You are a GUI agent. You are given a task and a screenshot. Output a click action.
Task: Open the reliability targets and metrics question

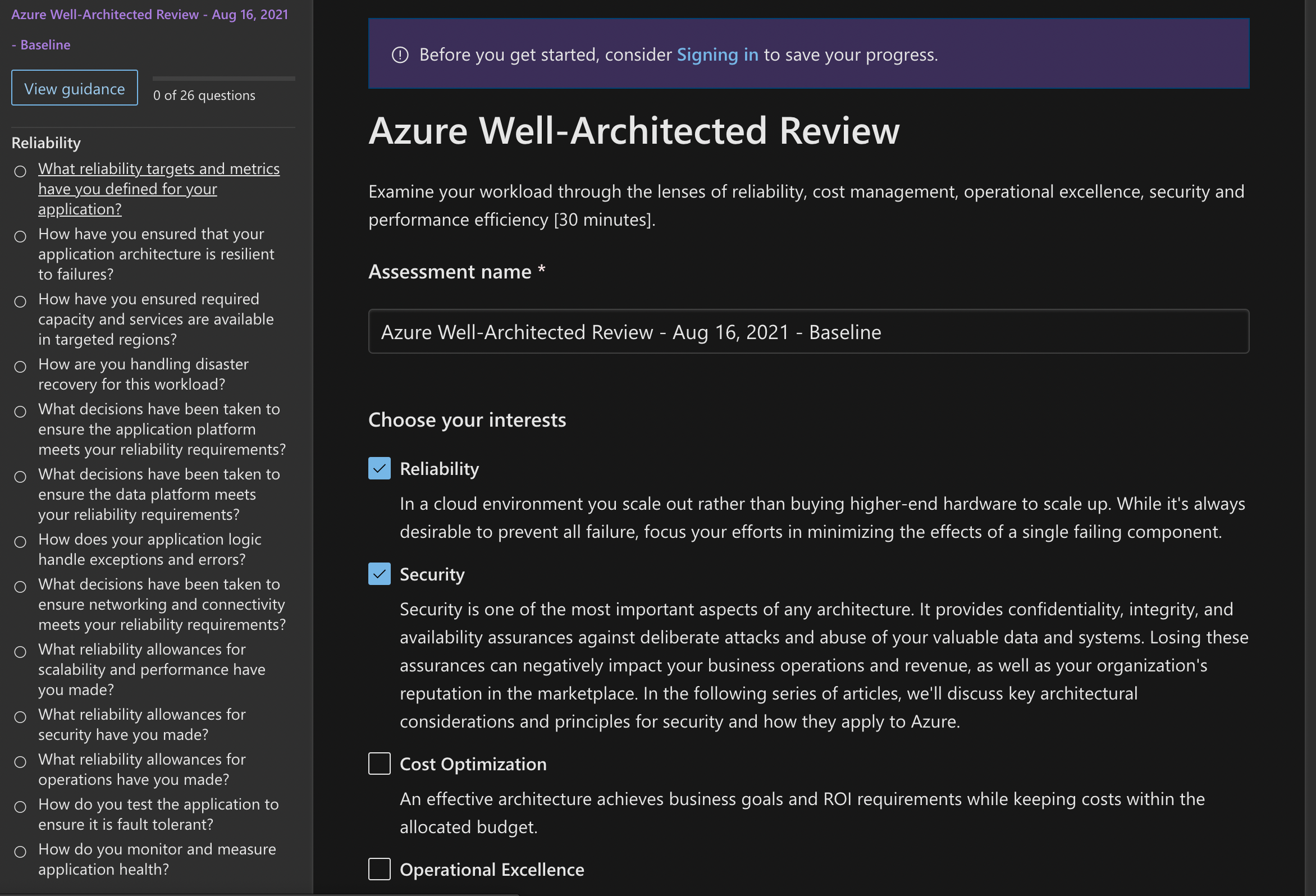pos(159,189)
